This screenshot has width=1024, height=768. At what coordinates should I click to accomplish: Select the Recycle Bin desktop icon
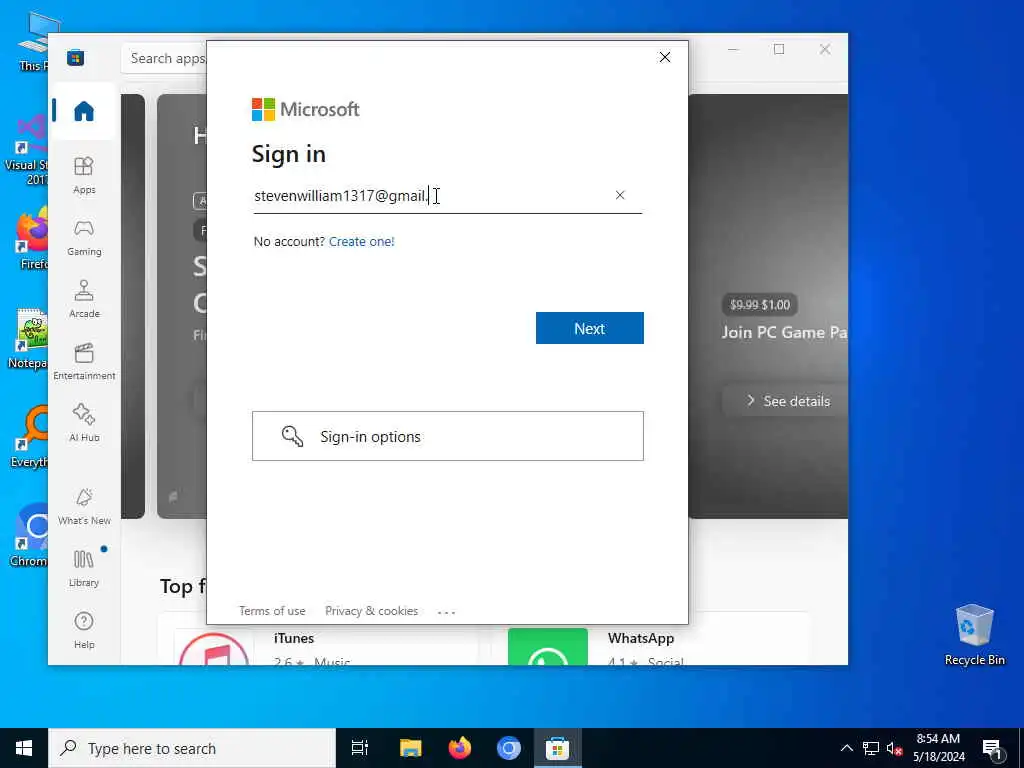coord(974,635)
